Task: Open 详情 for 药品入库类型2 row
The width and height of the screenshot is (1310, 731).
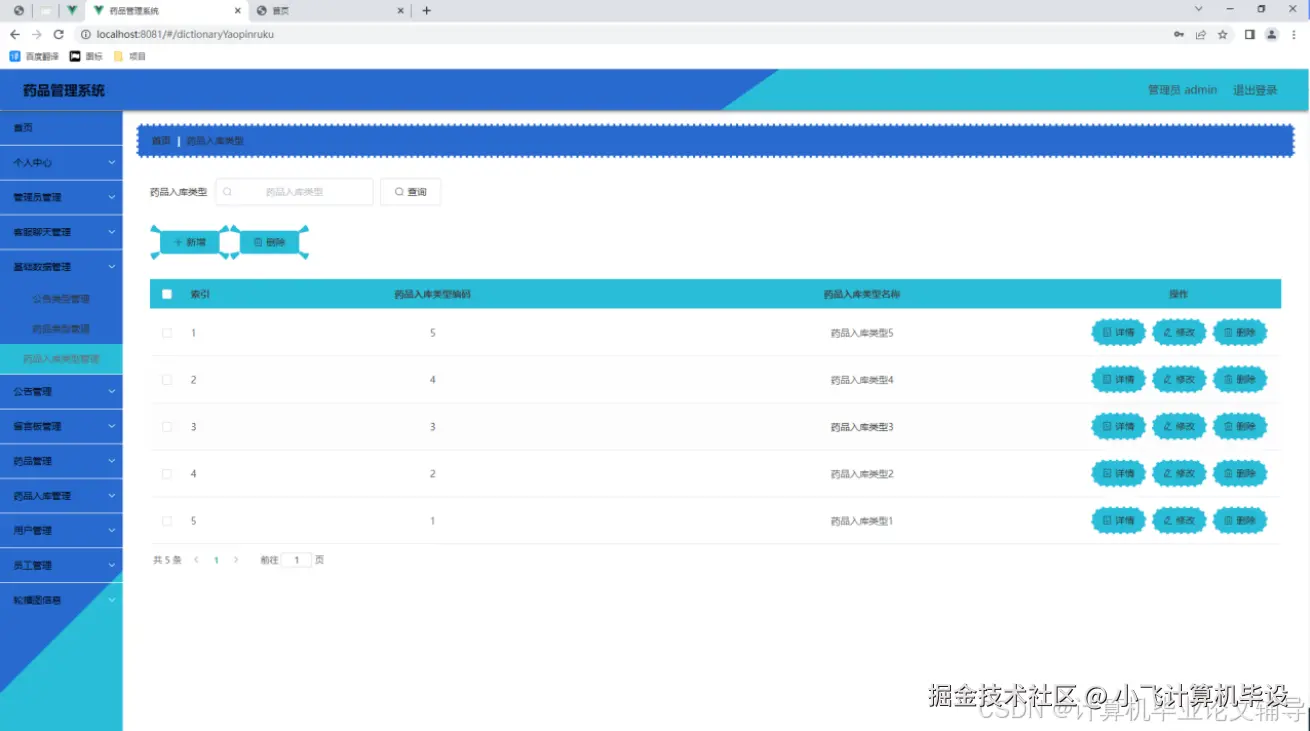Action: pos(1118,474)
